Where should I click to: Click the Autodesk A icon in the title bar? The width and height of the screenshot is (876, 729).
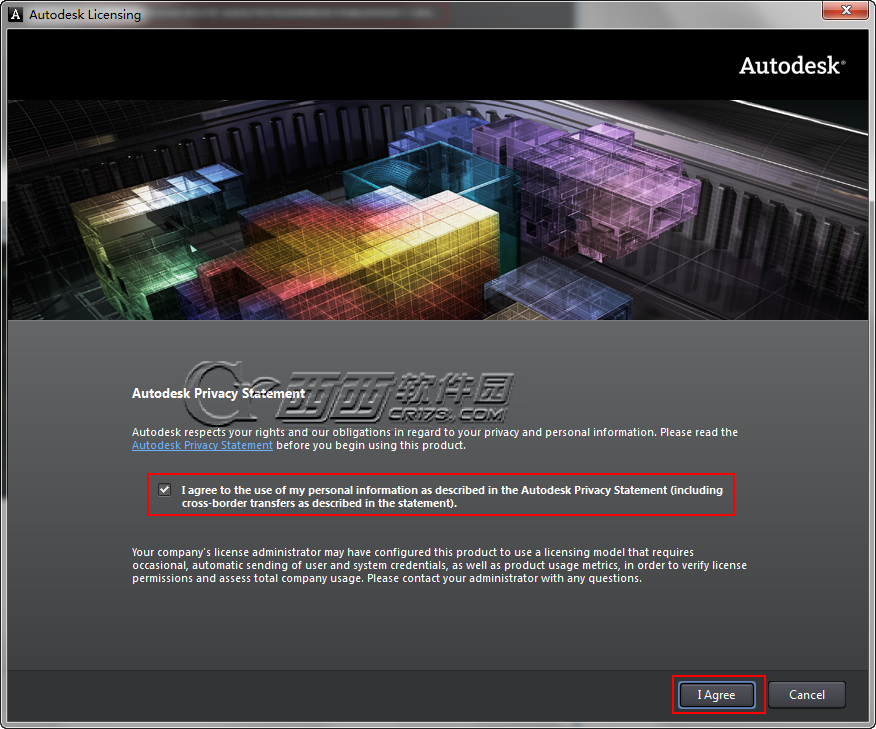16,14
